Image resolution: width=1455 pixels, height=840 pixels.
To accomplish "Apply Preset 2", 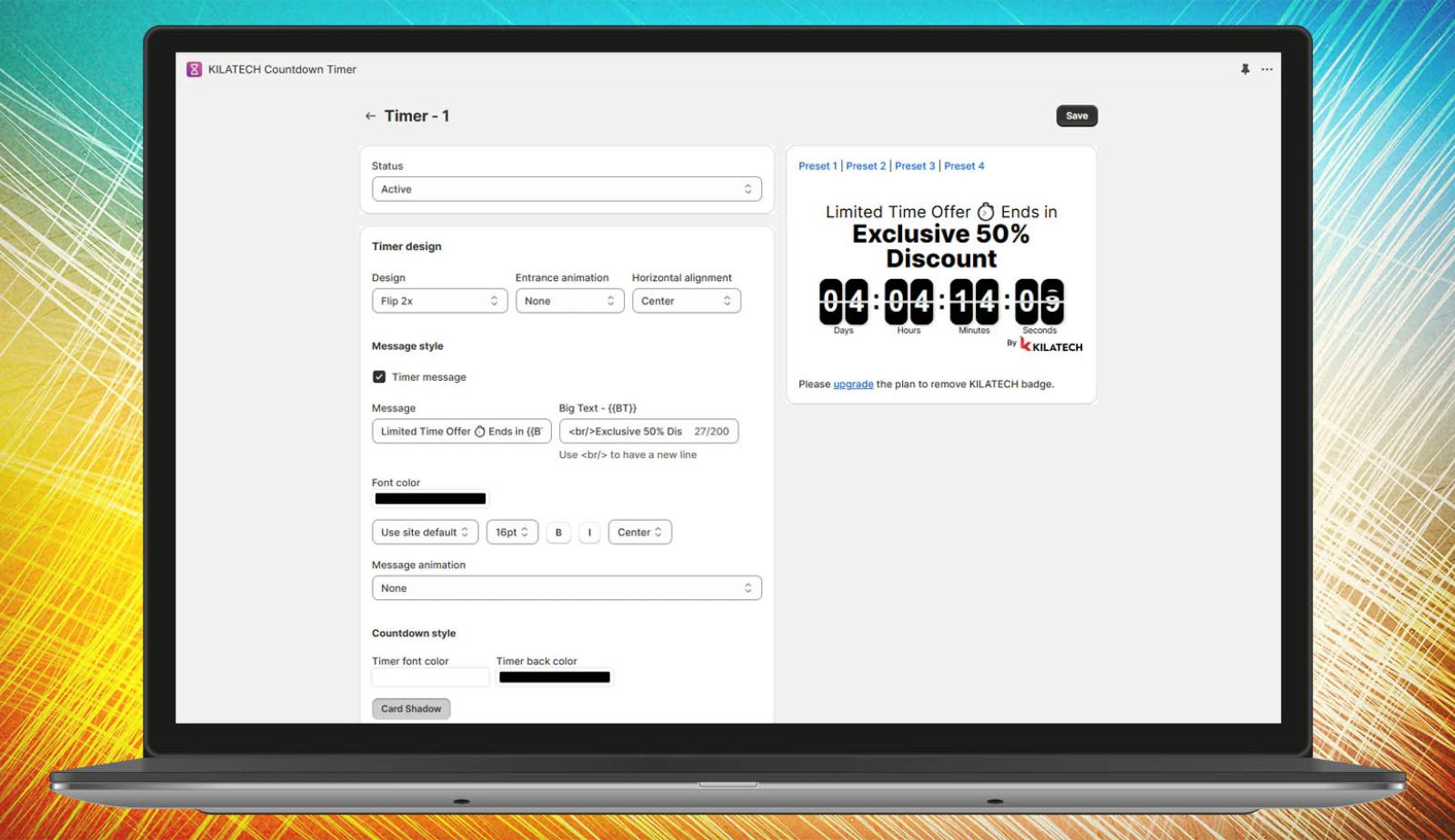I will [x=866, y=165].
